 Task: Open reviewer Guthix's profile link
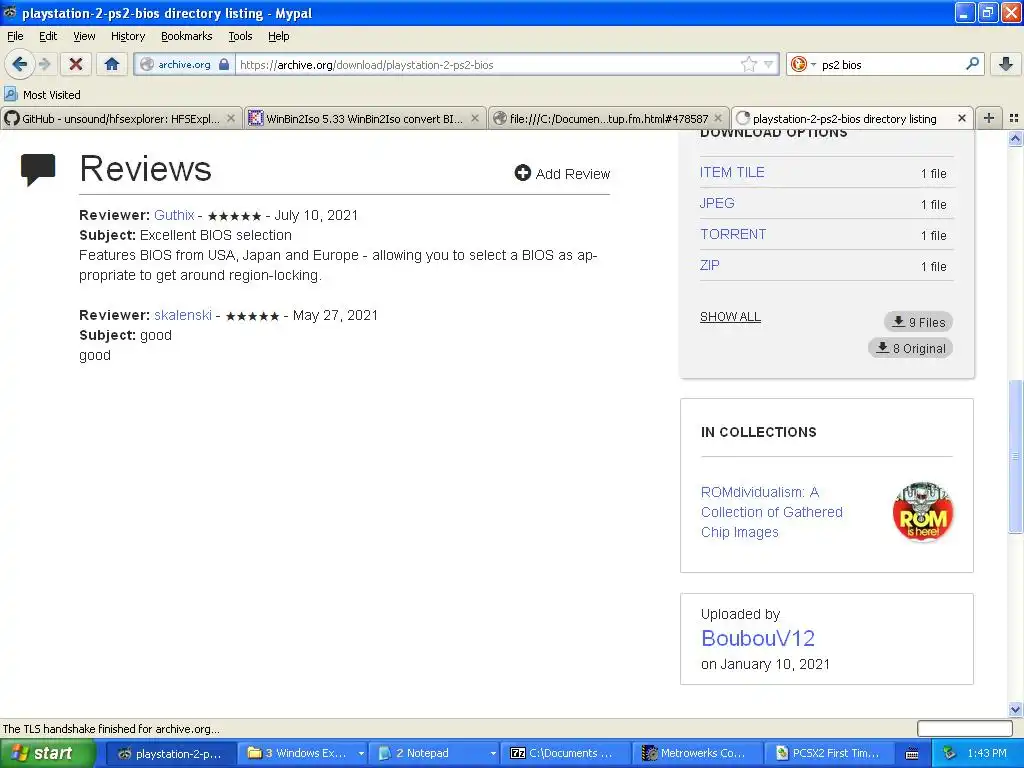[174, 215]
